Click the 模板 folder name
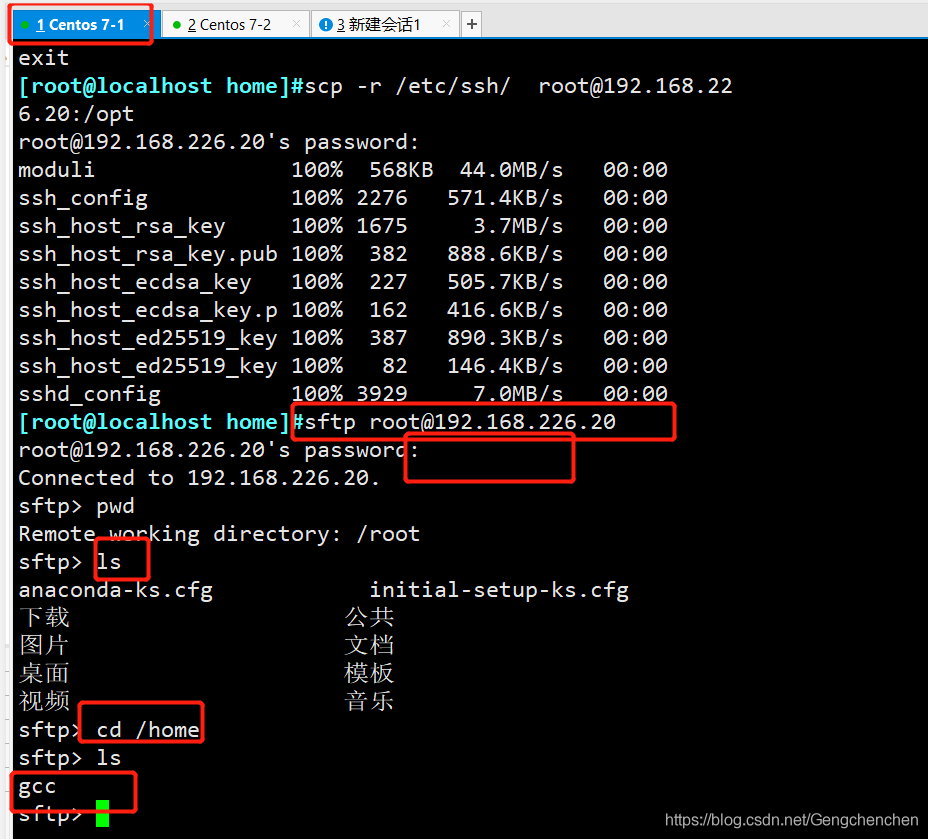This screenshot has width=928, height=839. coord(369,674)
